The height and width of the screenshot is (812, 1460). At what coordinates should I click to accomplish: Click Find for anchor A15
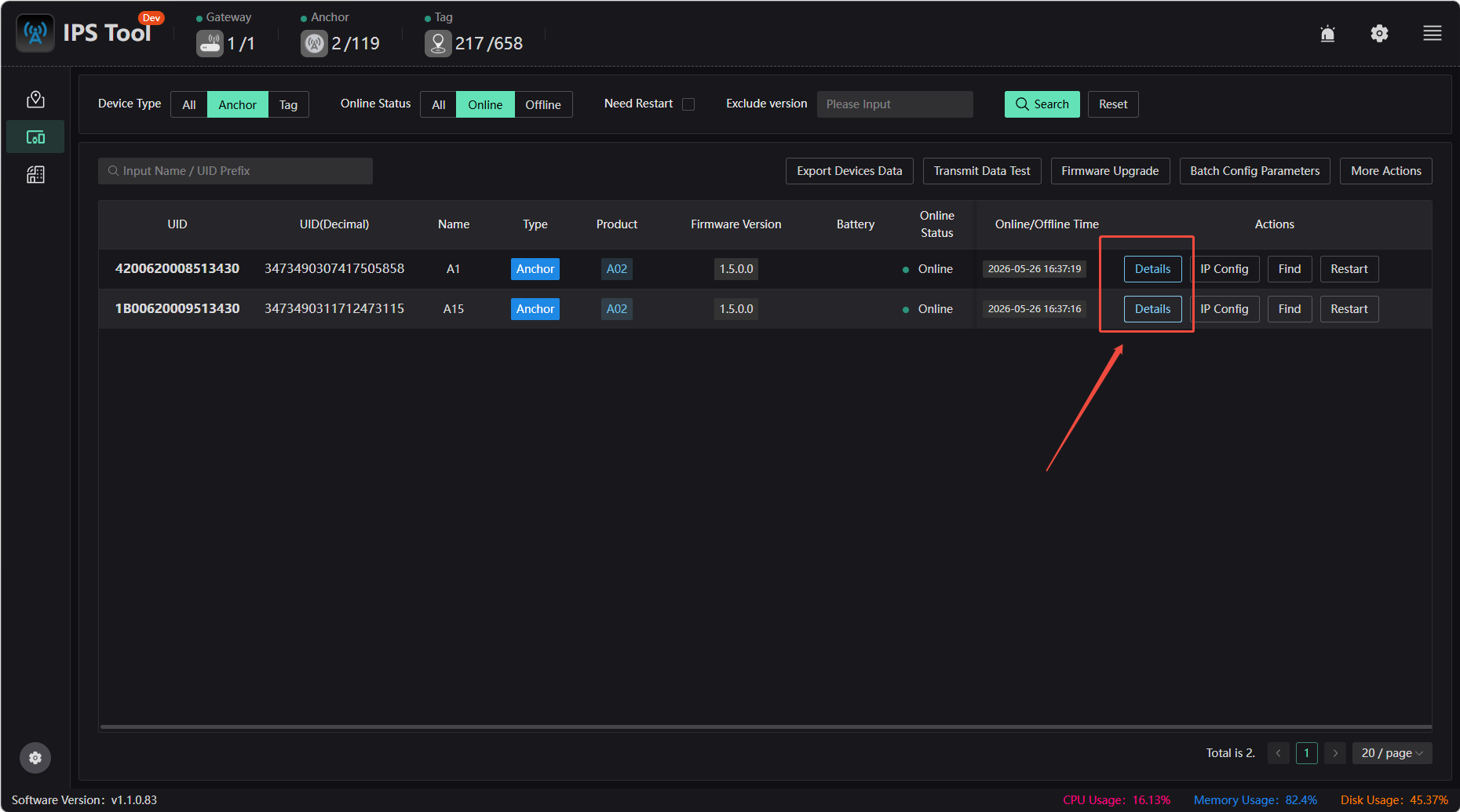pyautogui.click(x=1290, y=309)
